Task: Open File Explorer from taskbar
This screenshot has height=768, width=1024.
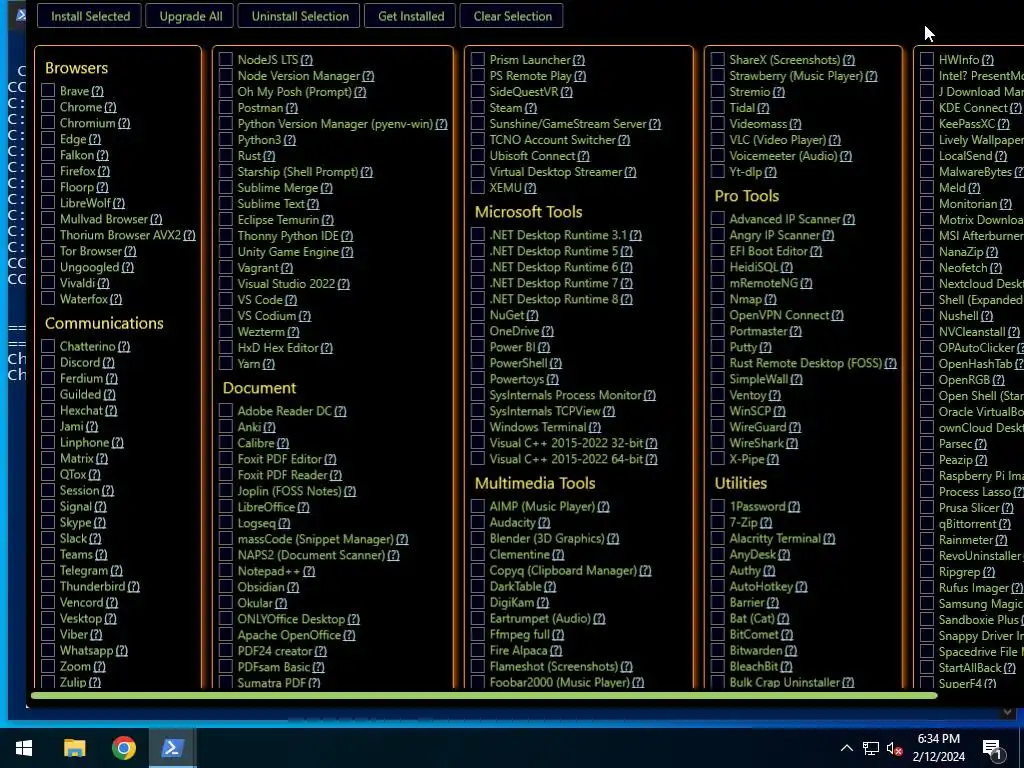Action: [x=74, y=748]
